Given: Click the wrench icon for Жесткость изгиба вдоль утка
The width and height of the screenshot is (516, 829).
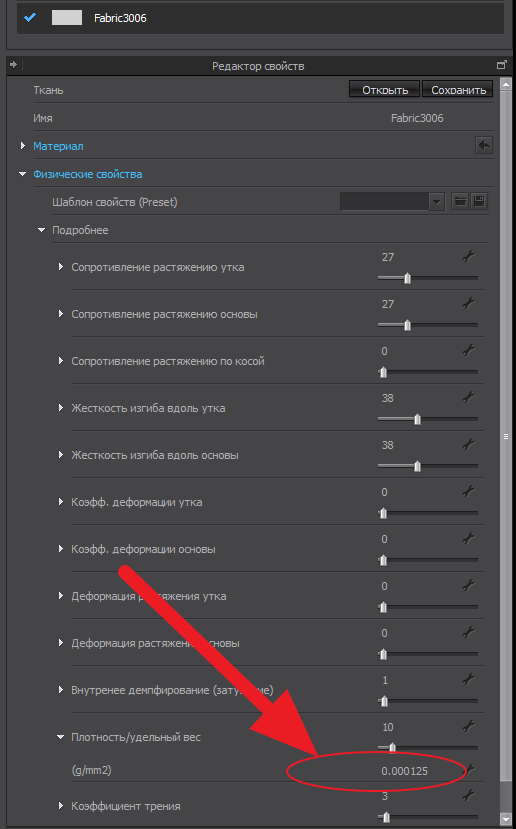Looking at the screenshot, I should (468, 398).
